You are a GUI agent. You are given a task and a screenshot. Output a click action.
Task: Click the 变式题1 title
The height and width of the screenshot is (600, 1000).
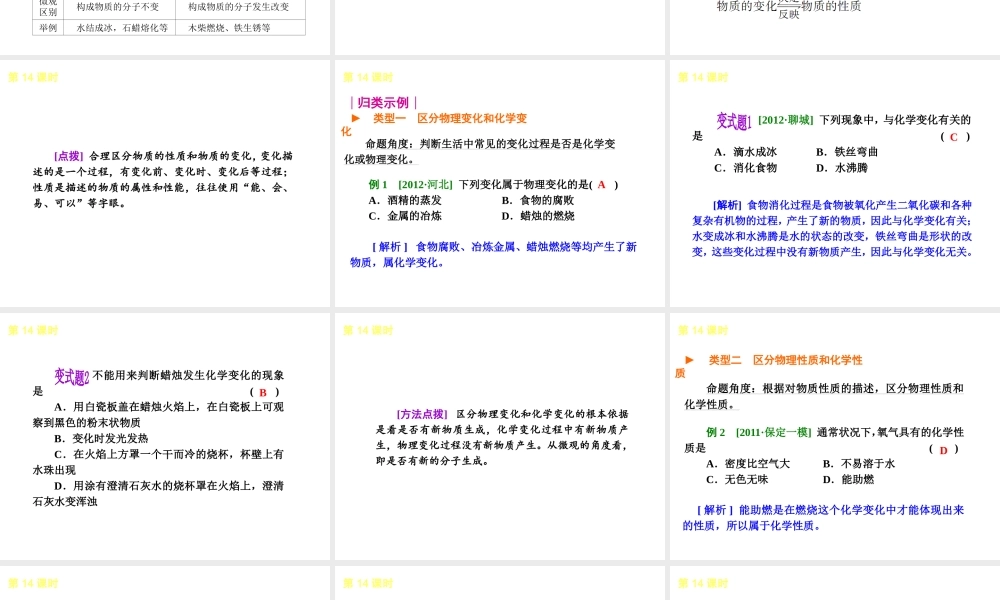point(733,121)
